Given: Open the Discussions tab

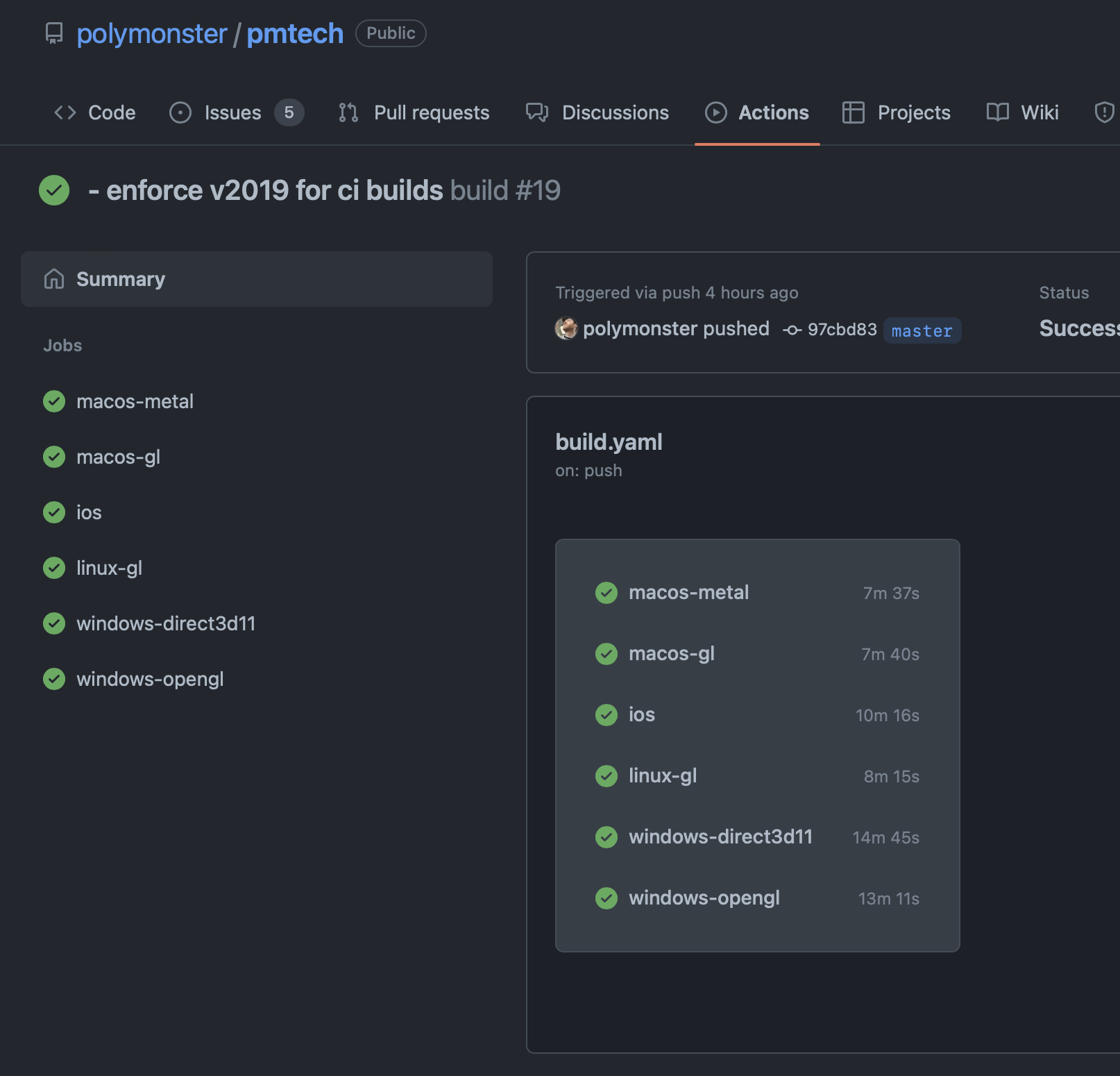Looking at the screenshot, I should [x=597, y=112].
